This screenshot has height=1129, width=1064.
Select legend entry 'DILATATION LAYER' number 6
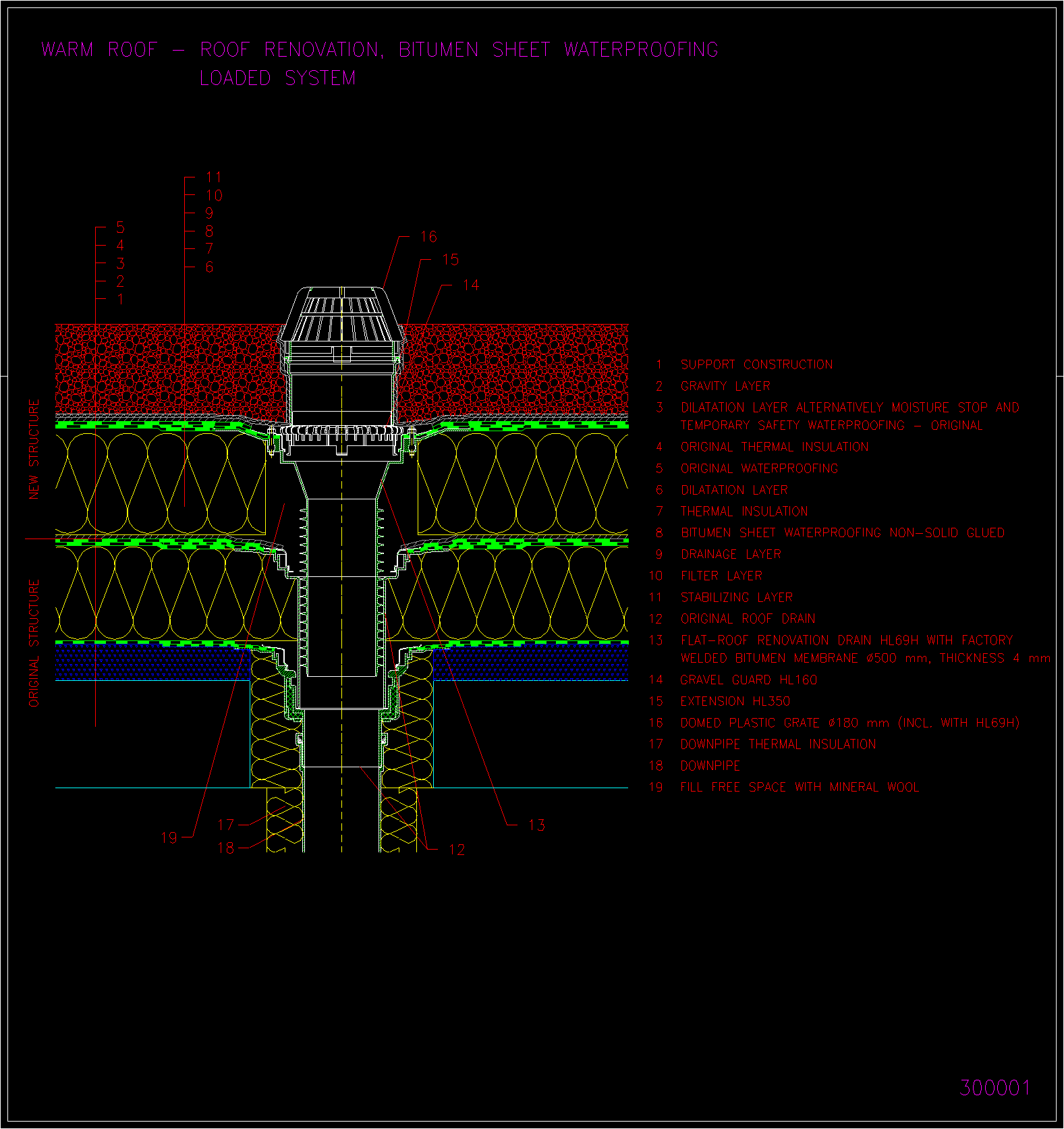point(734,490)
